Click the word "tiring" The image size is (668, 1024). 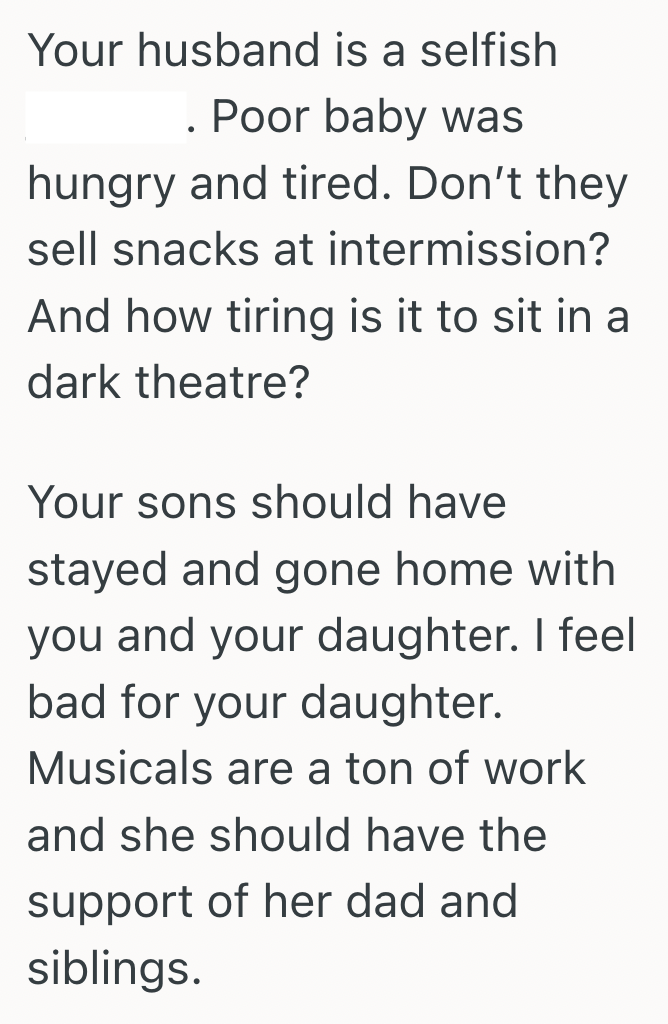pos(256,317)
